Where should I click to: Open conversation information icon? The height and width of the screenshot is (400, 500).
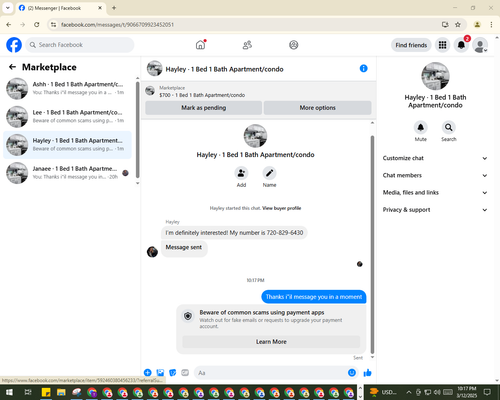click(364, 68)
